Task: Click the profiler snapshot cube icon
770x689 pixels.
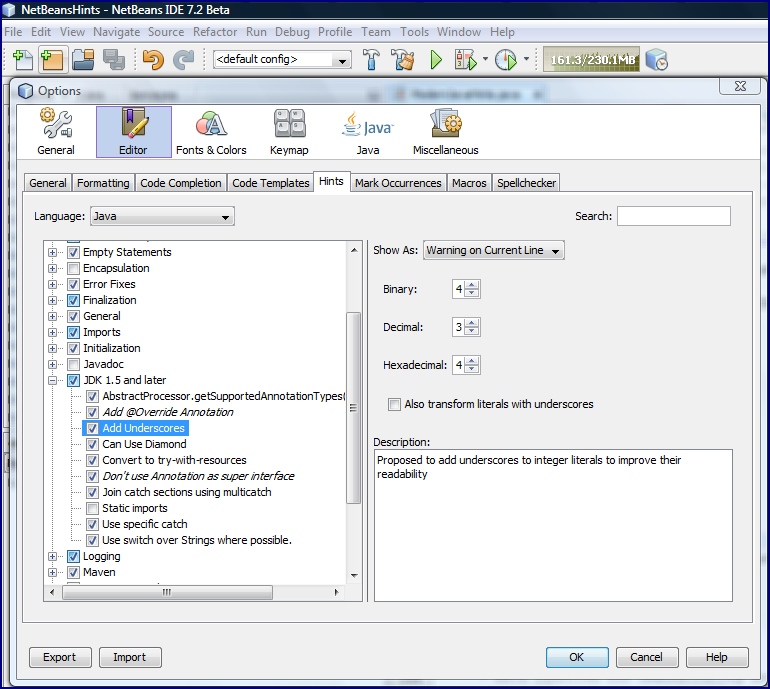Action: pos(657,60)
